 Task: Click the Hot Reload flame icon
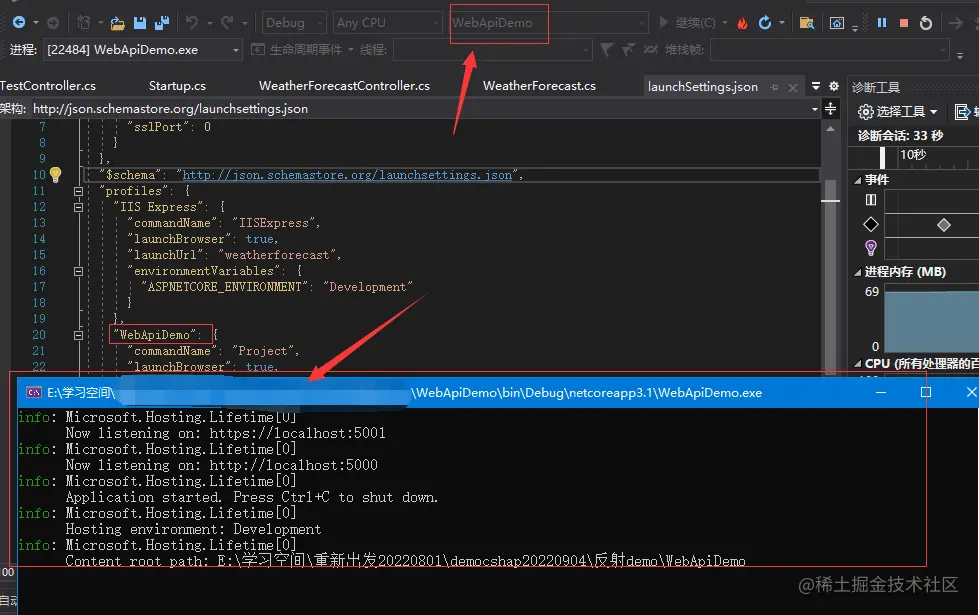pos(742,23)
